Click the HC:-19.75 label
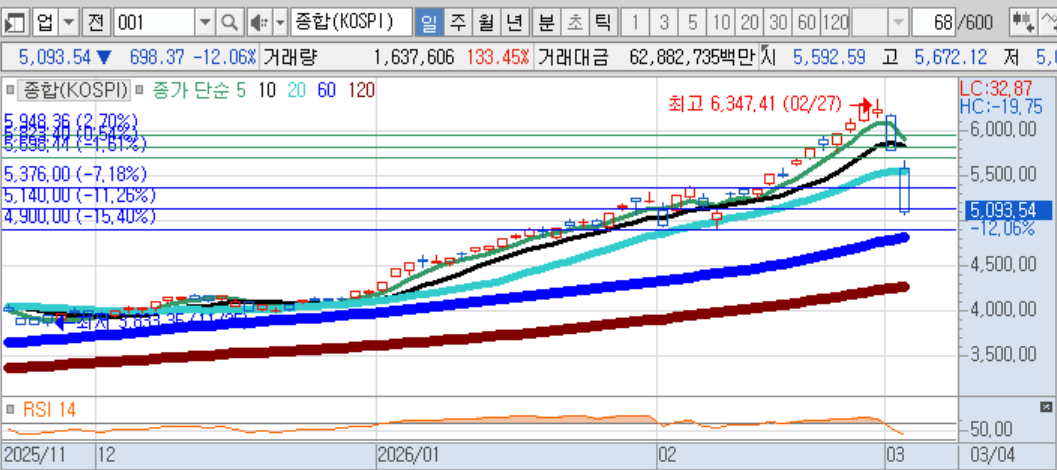Image resolution: width=1057 pixels, height=470 pixels. (x=1001, y=106)
